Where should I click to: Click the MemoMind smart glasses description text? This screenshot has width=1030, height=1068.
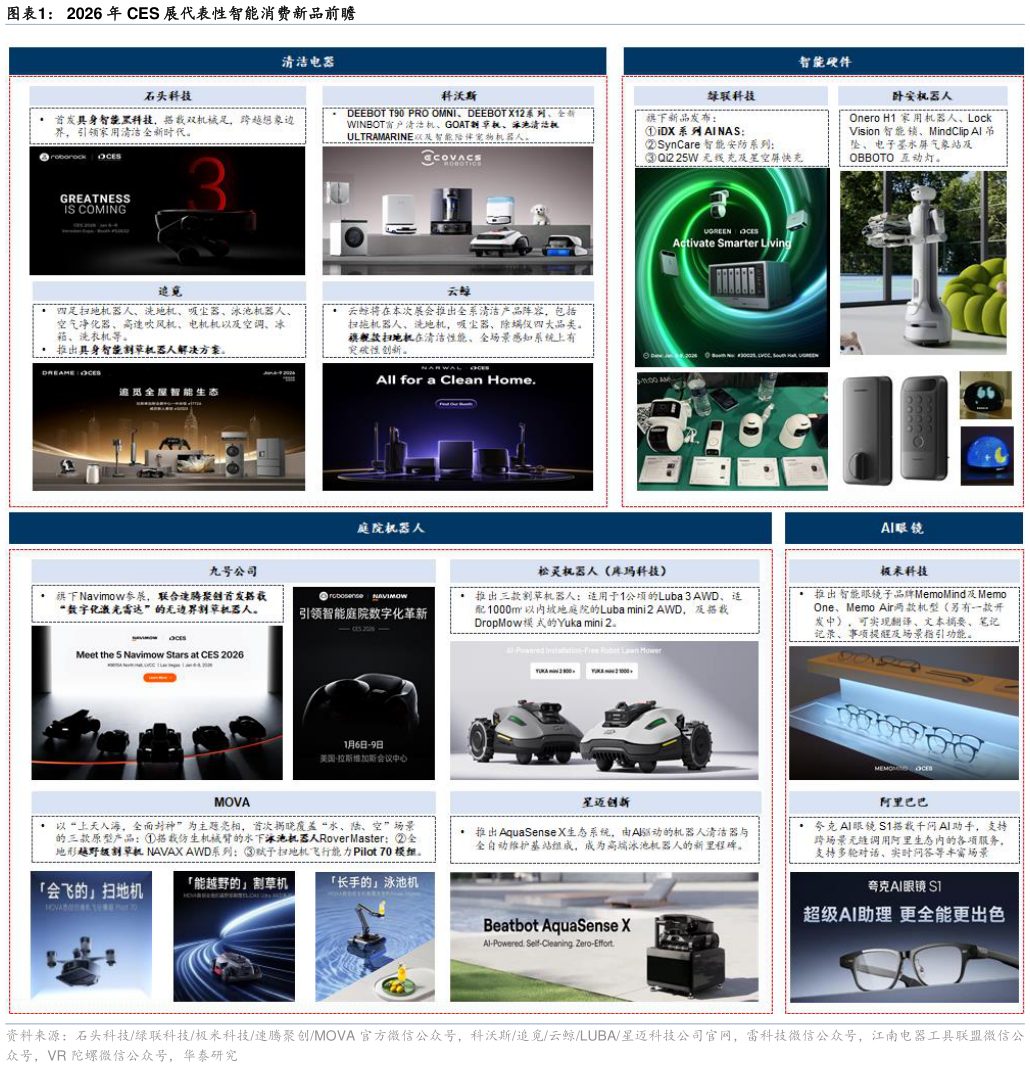point(903,614)
